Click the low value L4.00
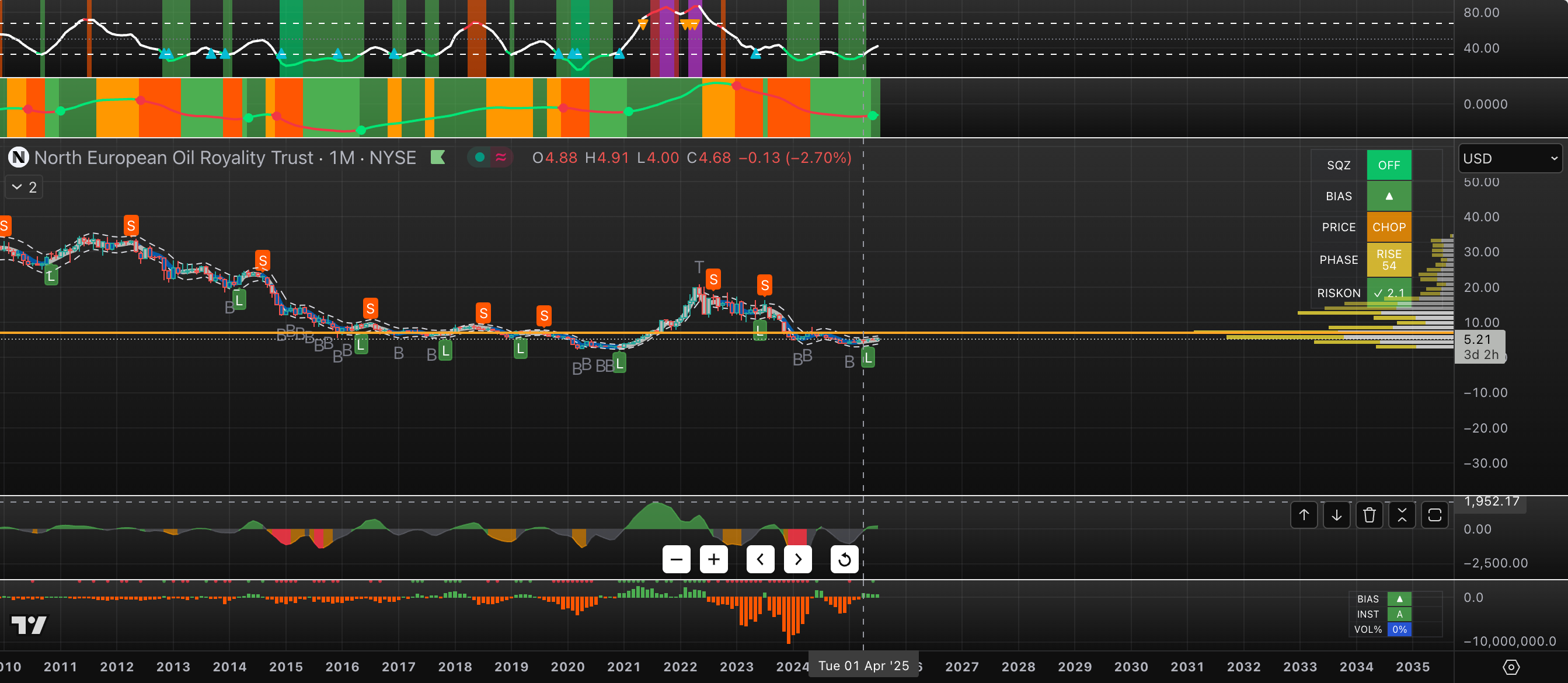This screenshot has height=683, width=1568. pos(658,158)
